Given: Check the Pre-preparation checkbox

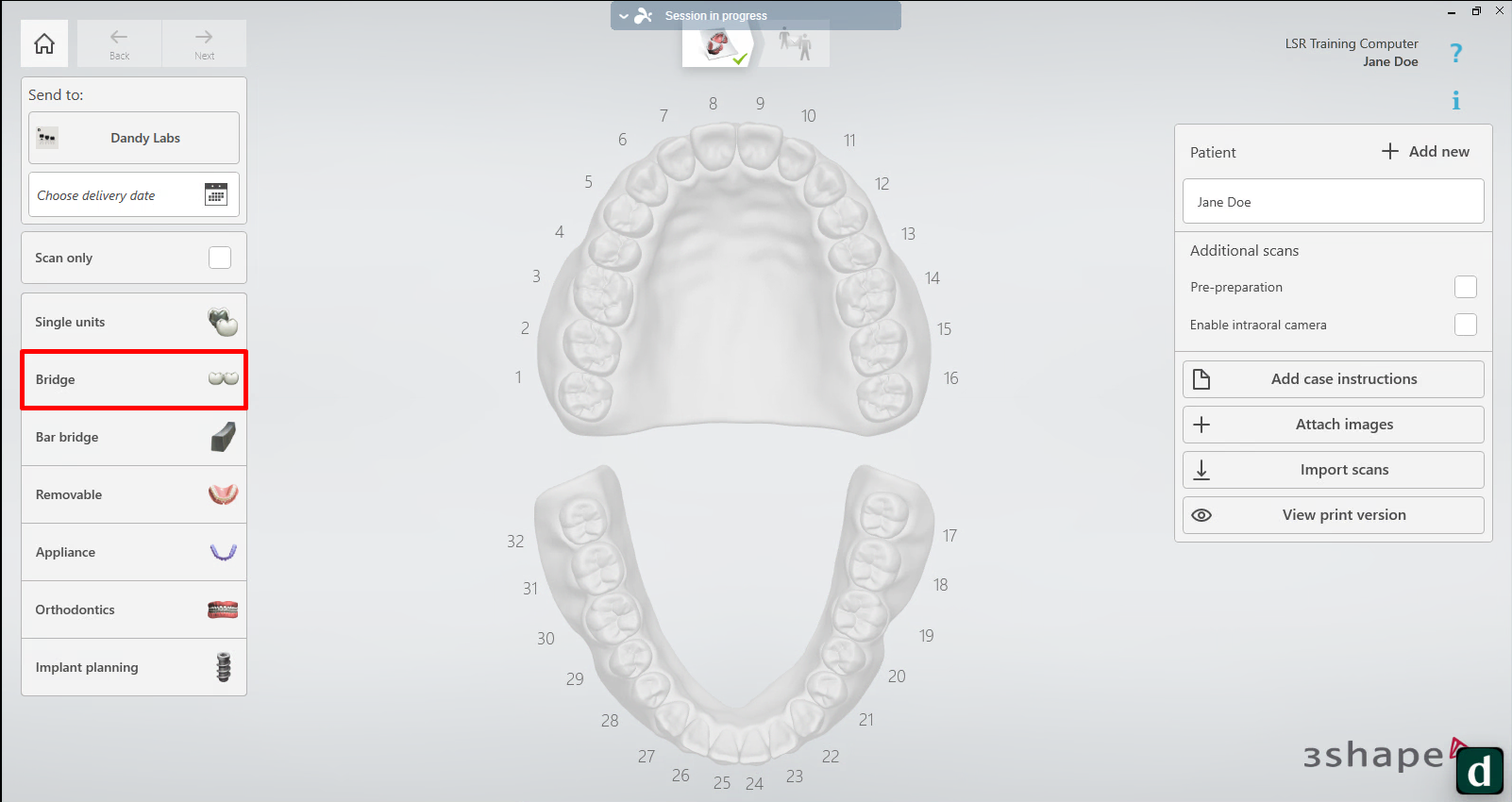Looking at the screenshot, I should point(1465,287).
